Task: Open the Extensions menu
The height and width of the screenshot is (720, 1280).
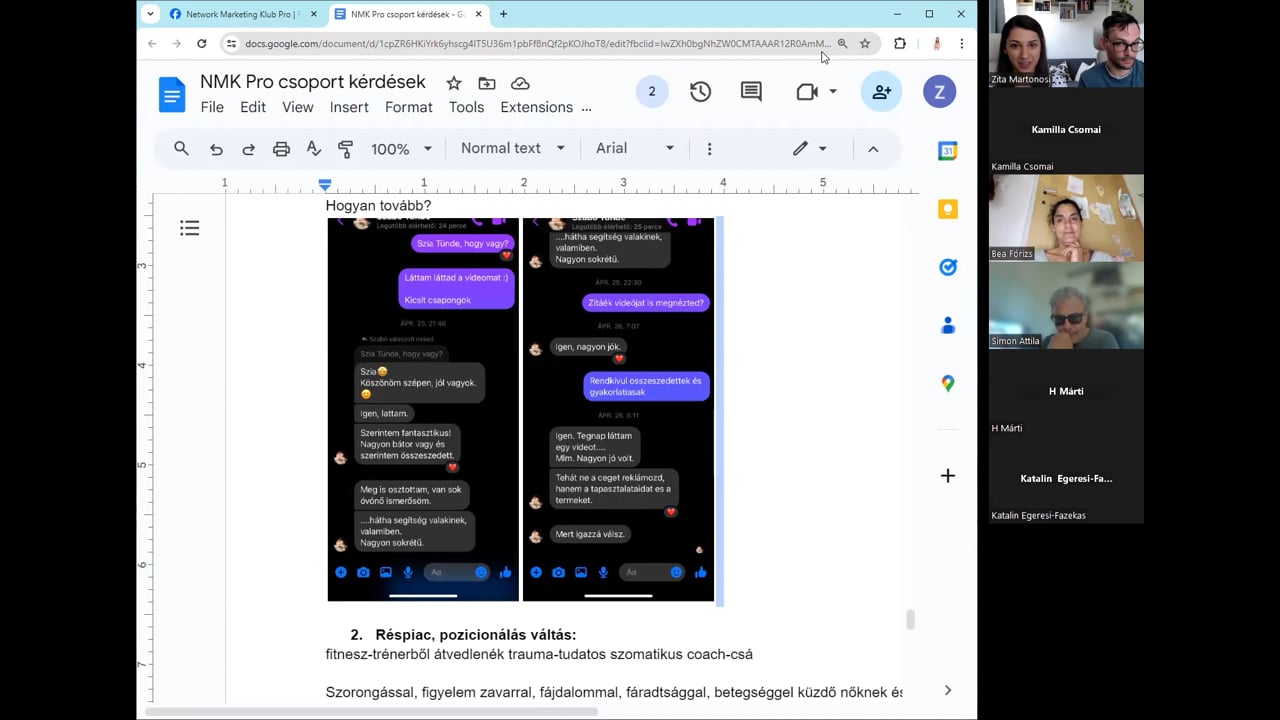Action: point(537,107)
